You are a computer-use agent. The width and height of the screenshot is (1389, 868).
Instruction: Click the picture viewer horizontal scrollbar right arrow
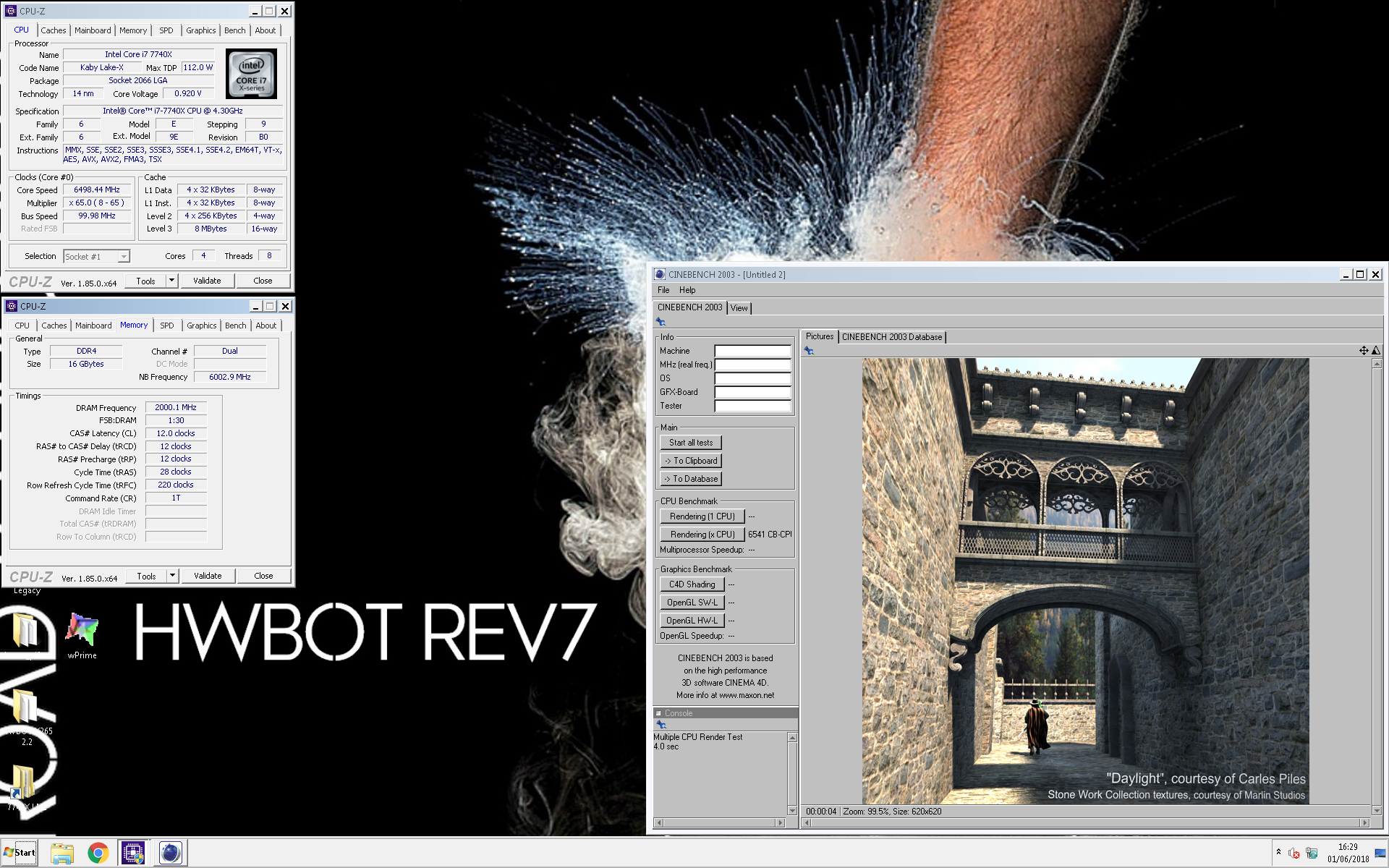pos(1365,822)
